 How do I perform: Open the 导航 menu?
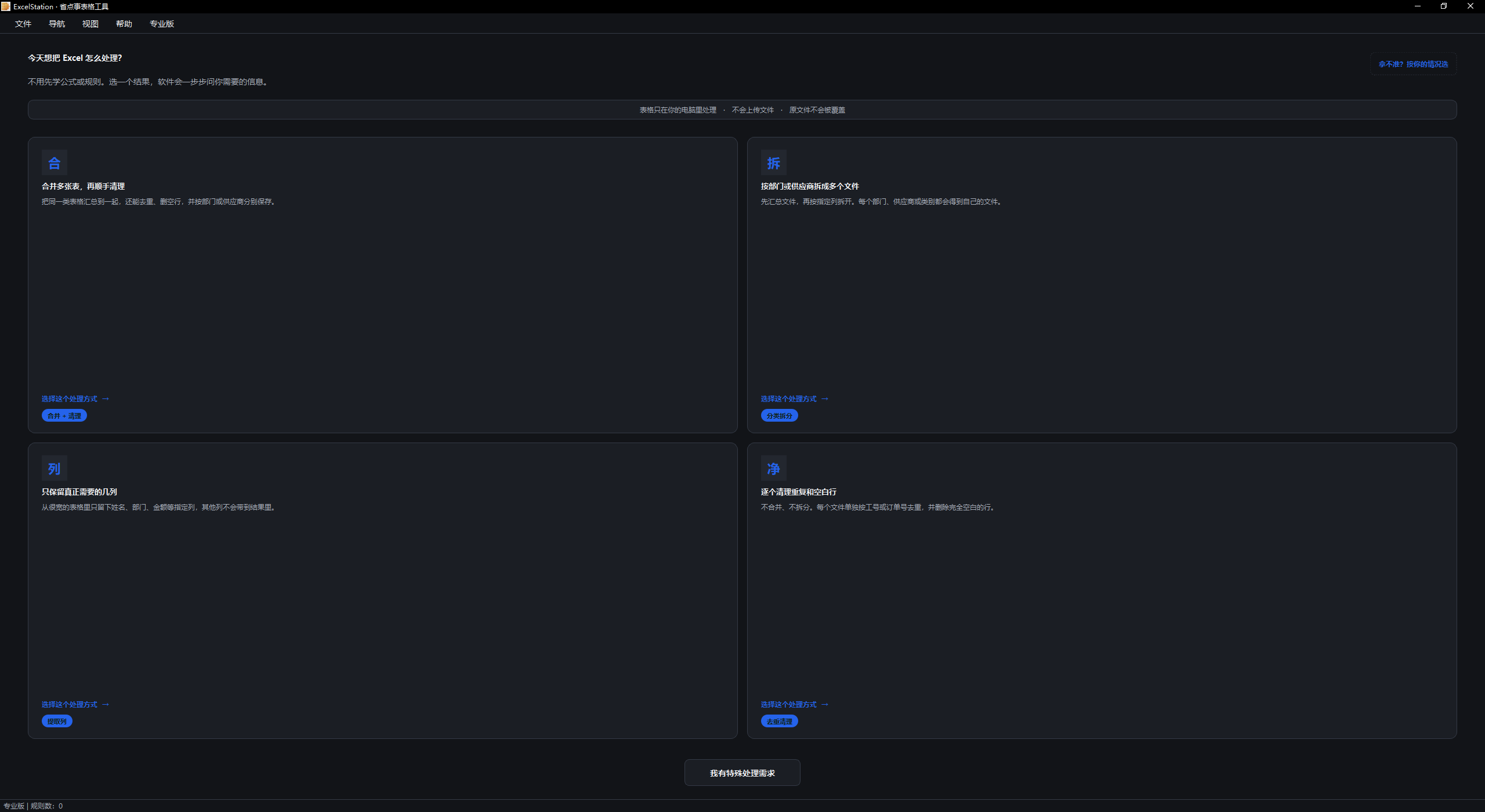[x=57, y=24]
